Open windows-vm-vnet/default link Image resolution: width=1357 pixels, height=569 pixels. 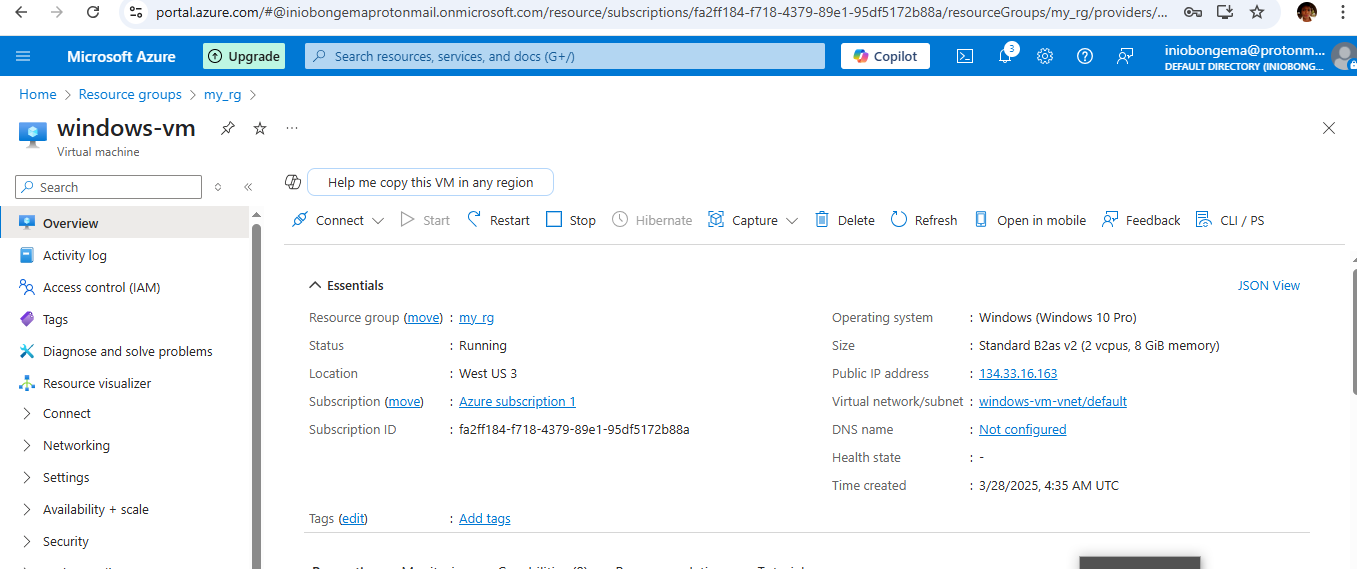[x=1053, y=401]
